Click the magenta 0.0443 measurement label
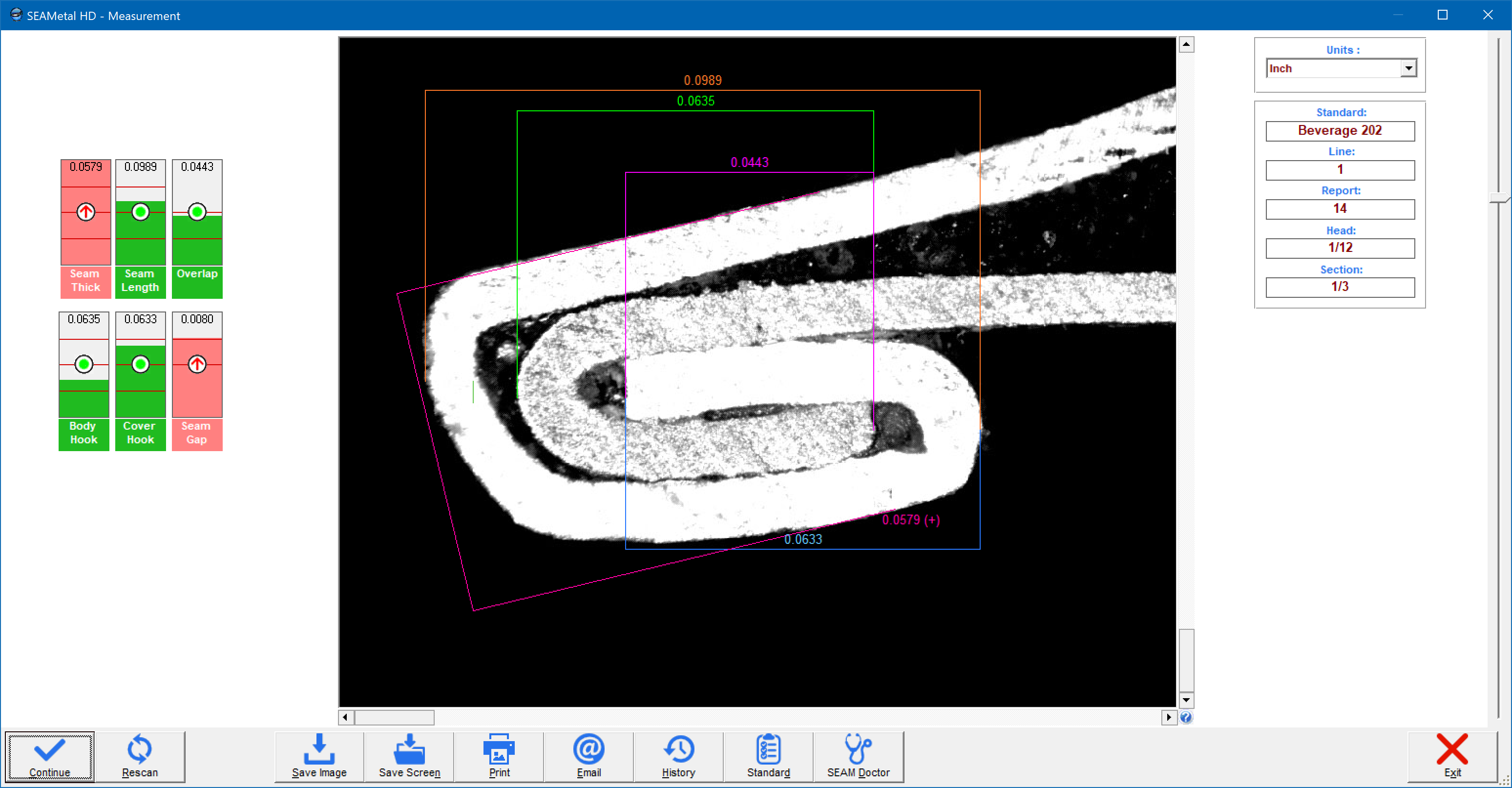The height and width of the screenshot is (788, 1512). point(750,163)
